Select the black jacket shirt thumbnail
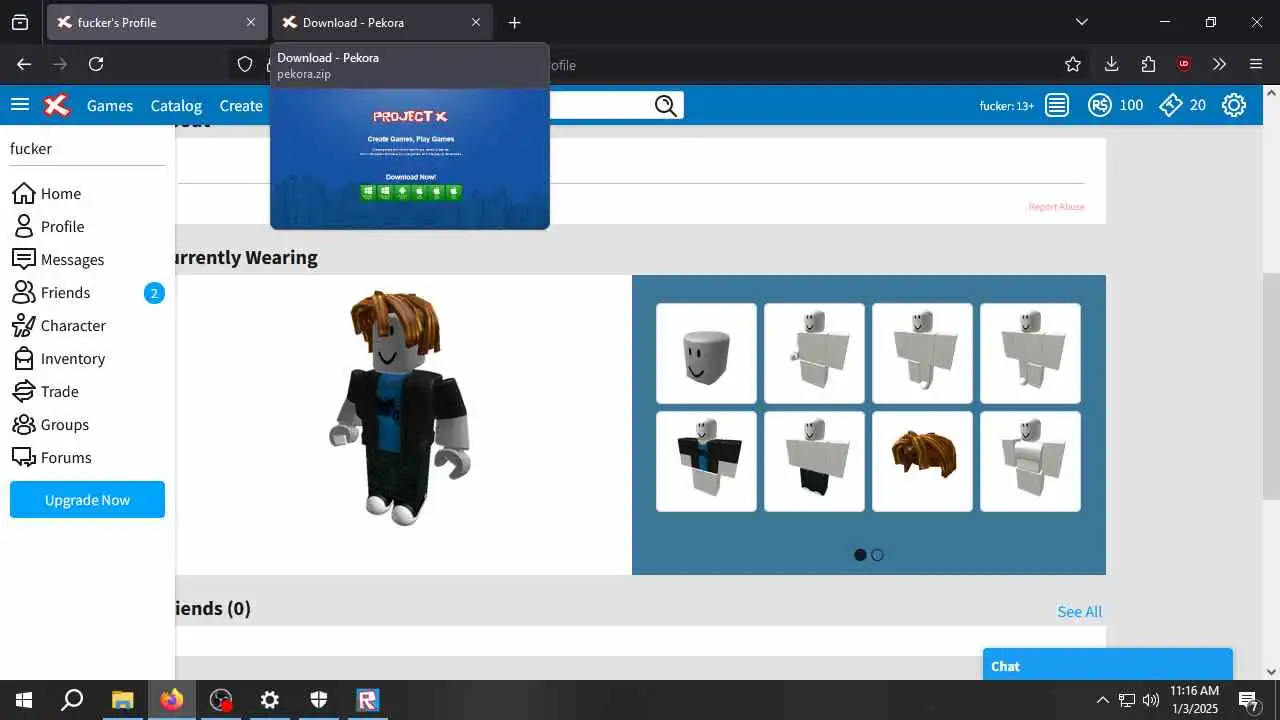Viewport: 1280px width, 720px height. pyautogui.click(x=706, y=461)
